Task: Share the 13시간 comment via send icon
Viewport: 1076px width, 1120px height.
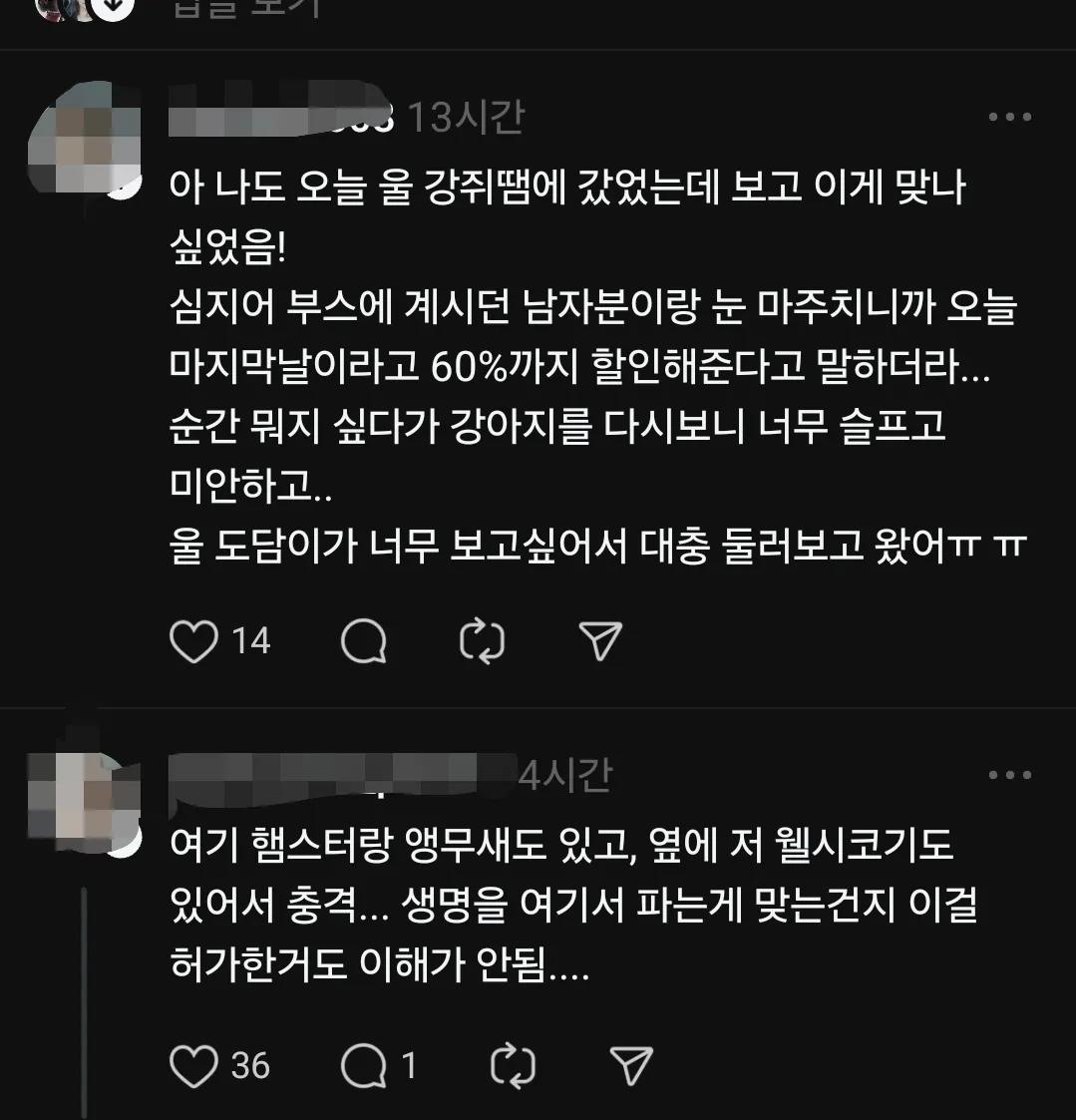Action: 599,640
